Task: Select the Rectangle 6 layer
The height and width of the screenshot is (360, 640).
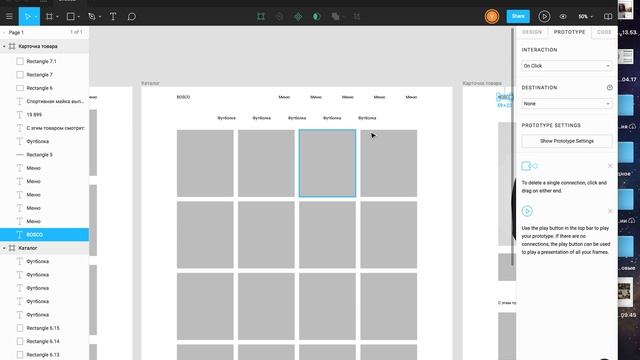Action: point(44,88)
